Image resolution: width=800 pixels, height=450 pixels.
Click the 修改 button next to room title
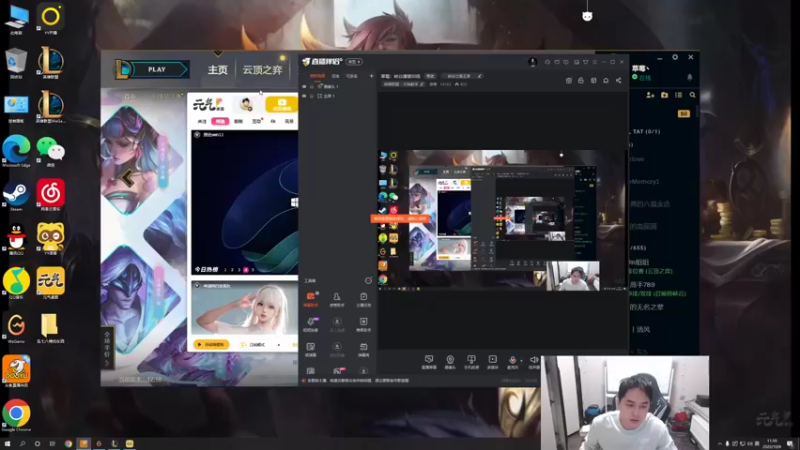click(x=430, y=76)
